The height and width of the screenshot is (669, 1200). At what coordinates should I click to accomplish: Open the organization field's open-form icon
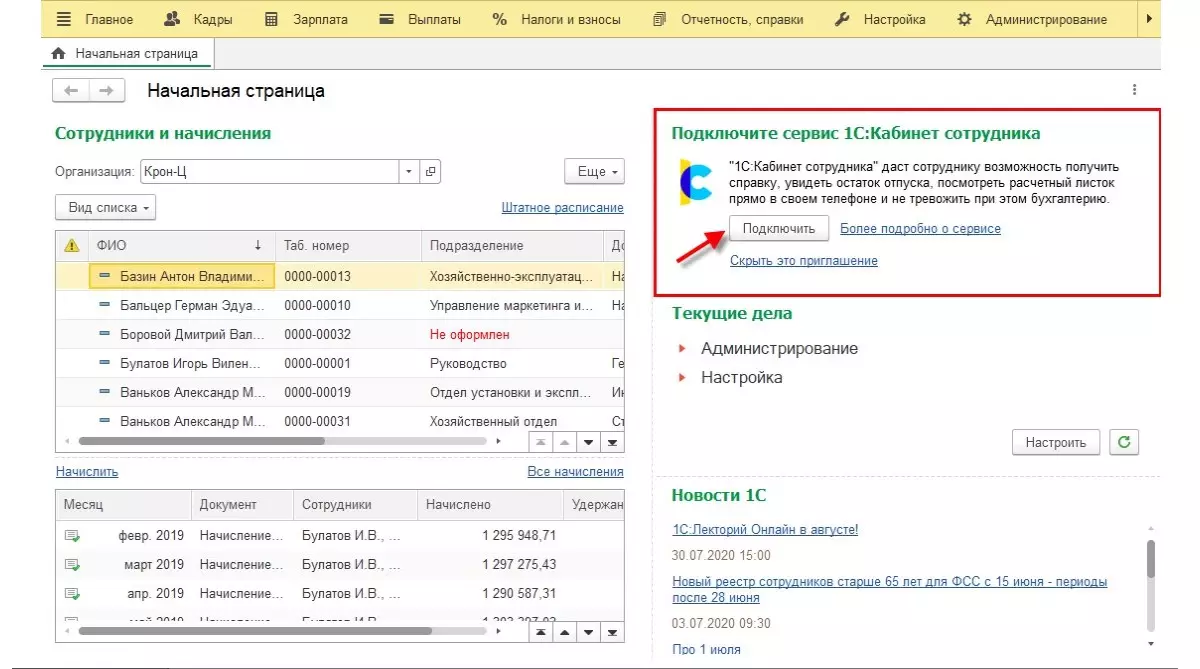tap(431, 172)
